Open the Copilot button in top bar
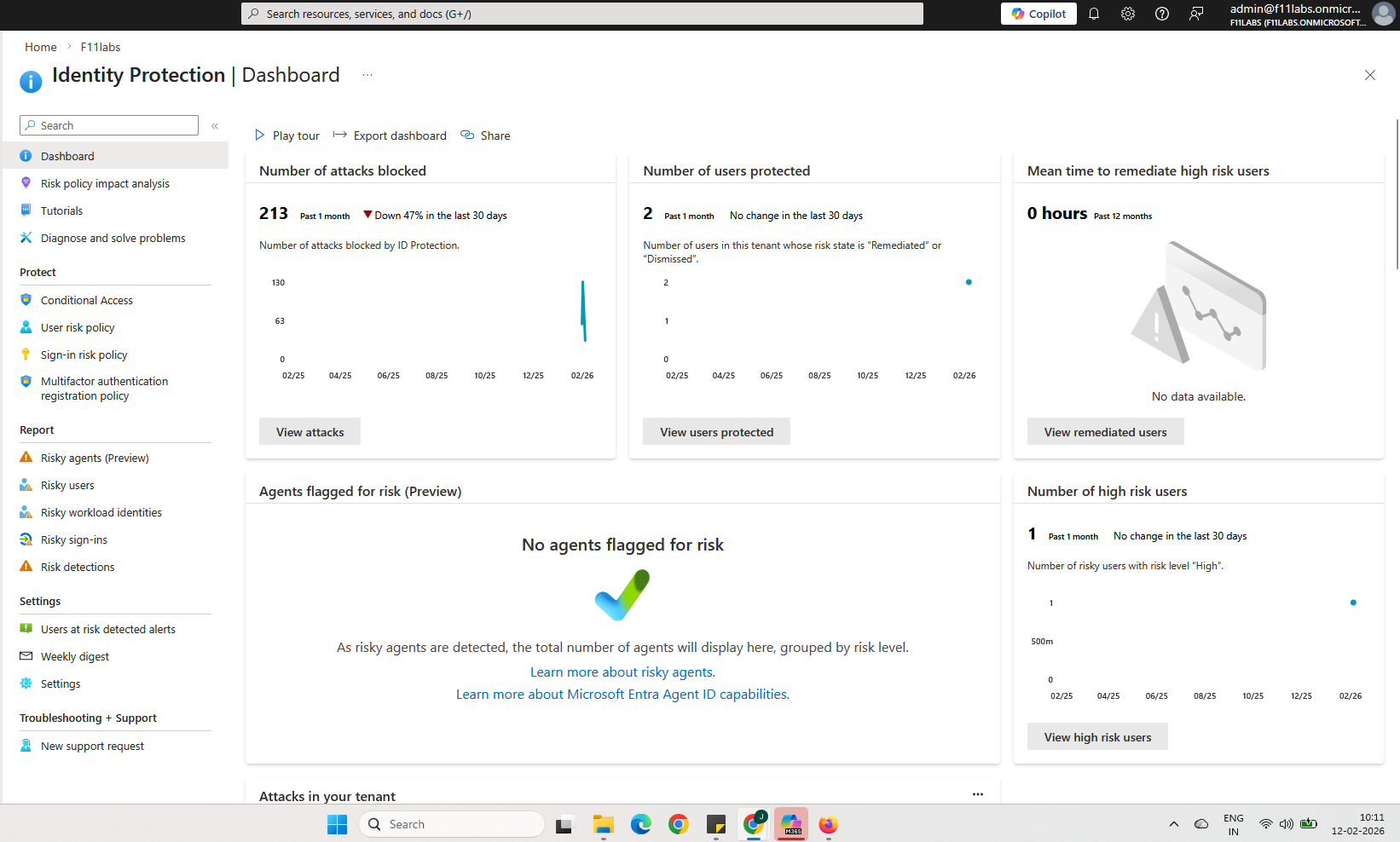Viewport: 1400px width, 842px height. point(1038,14)
